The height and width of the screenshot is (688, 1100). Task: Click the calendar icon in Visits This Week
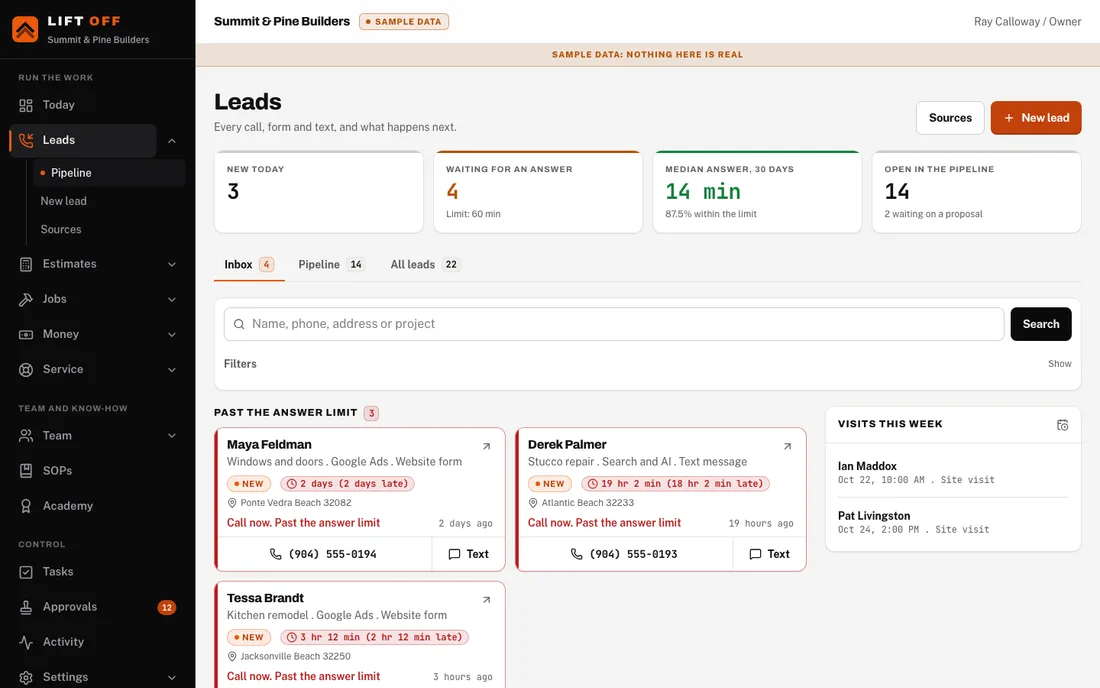[1062, 425]
